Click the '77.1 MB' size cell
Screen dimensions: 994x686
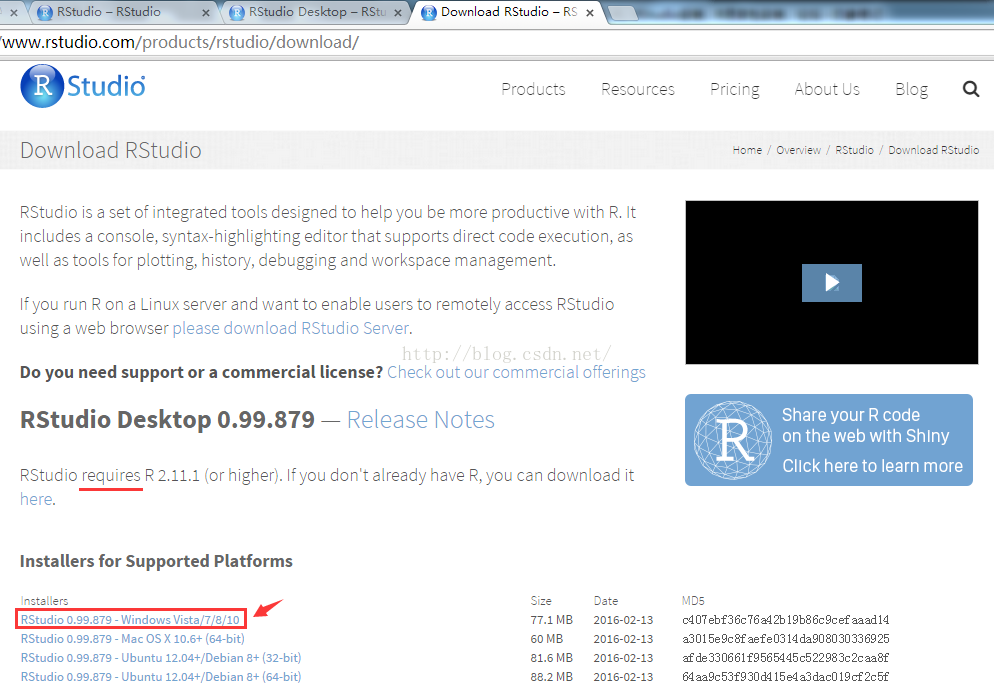click(552, 619)
